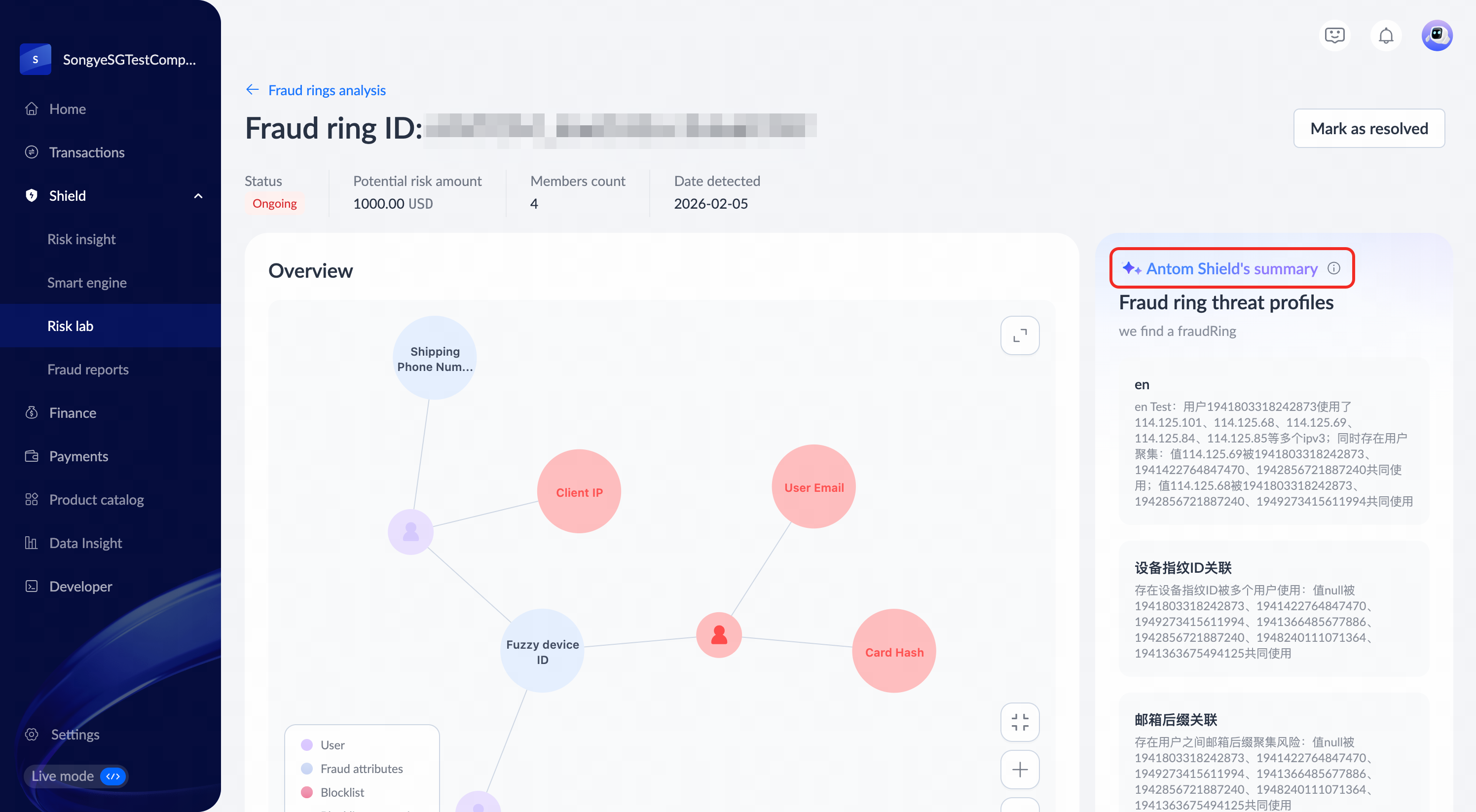This screenshot has height=812, width=1476.
Task: Go to Smart engine page
Action: [x=86, y=283]
